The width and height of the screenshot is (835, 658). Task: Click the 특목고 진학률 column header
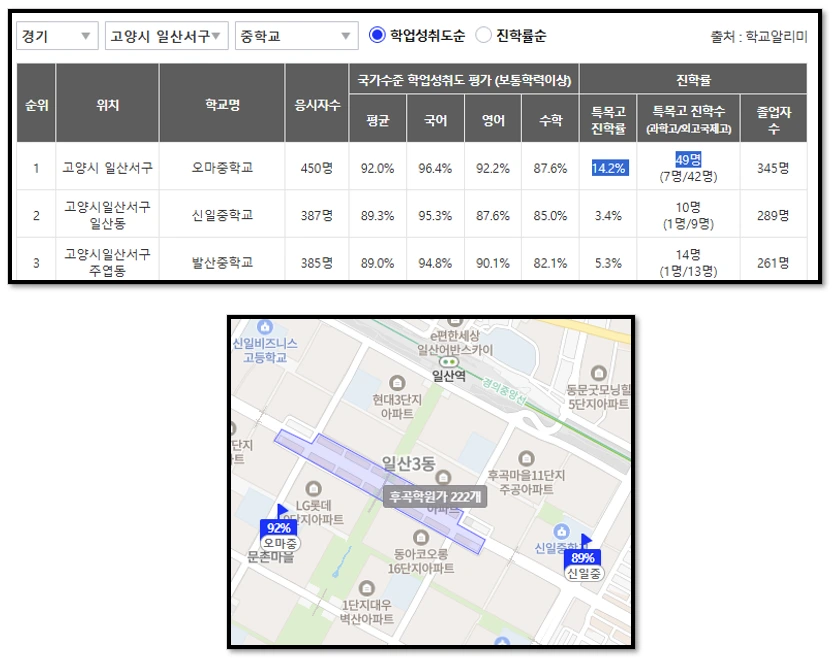pos(608,119)
